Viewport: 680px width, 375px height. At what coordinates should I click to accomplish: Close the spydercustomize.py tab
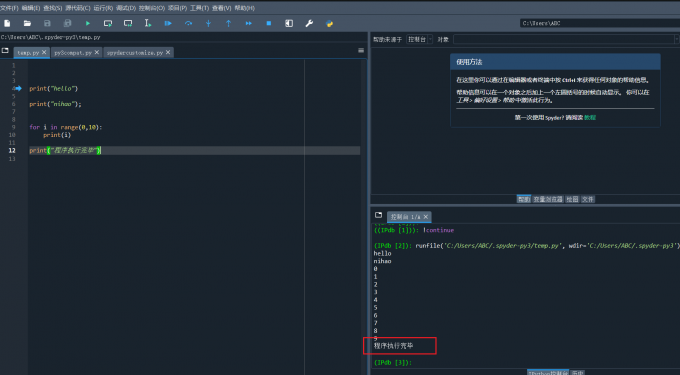(168, 52)
